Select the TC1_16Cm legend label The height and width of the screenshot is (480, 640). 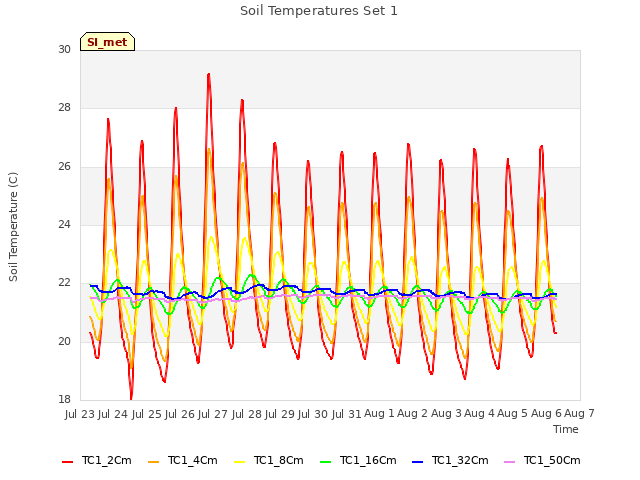click(368, 460)
